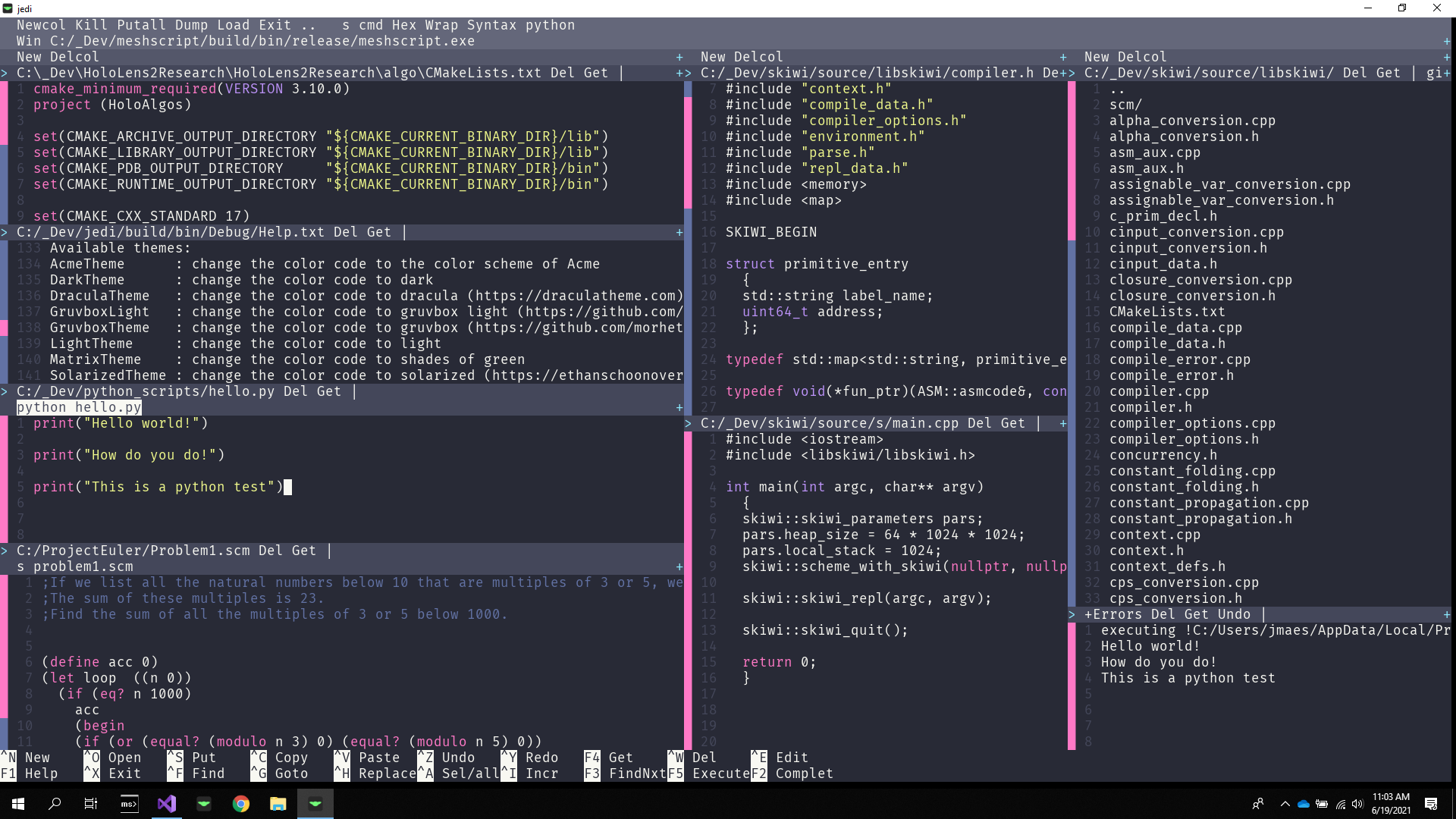Screen dimensions: 1456x819
Task: Open compiler.cpp in the file list
Action: pyautogui.click(x=1159, y=392)
